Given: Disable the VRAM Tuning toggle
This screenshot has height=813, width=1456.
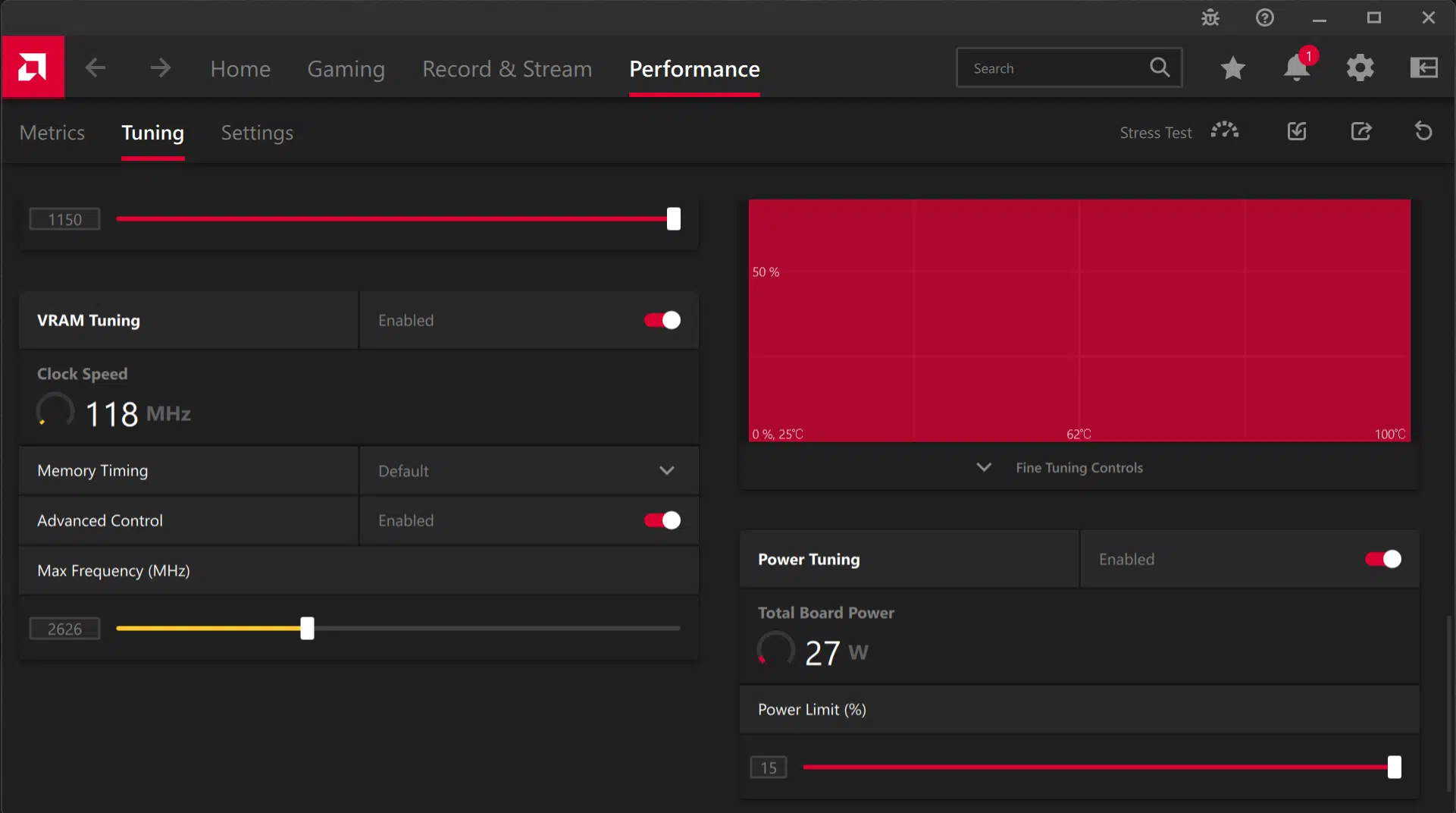Looking at the screenshot, I should click(x=662, y=320).
